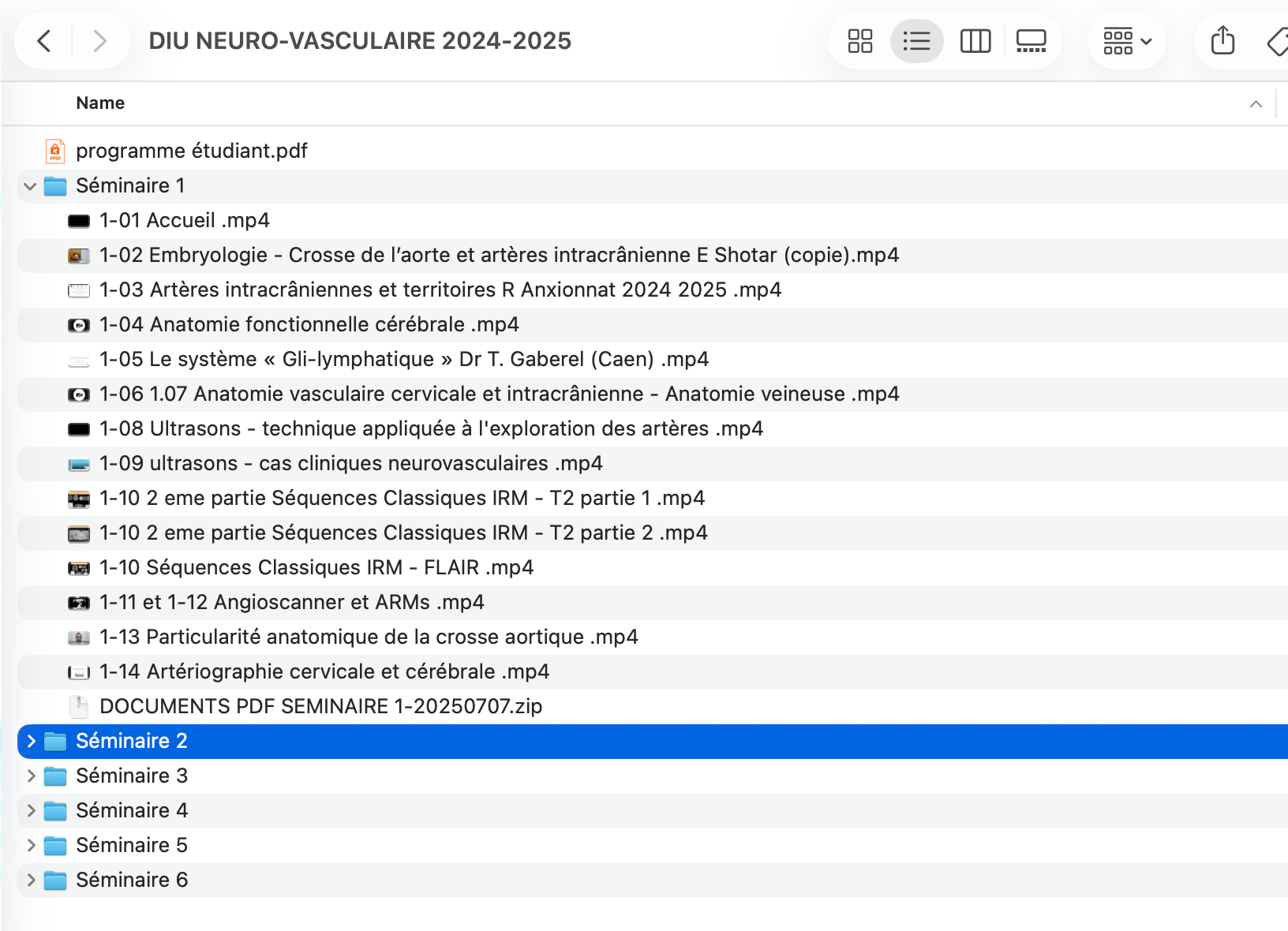Expand the Séminaire 3 folder

(x=31, y=776)
